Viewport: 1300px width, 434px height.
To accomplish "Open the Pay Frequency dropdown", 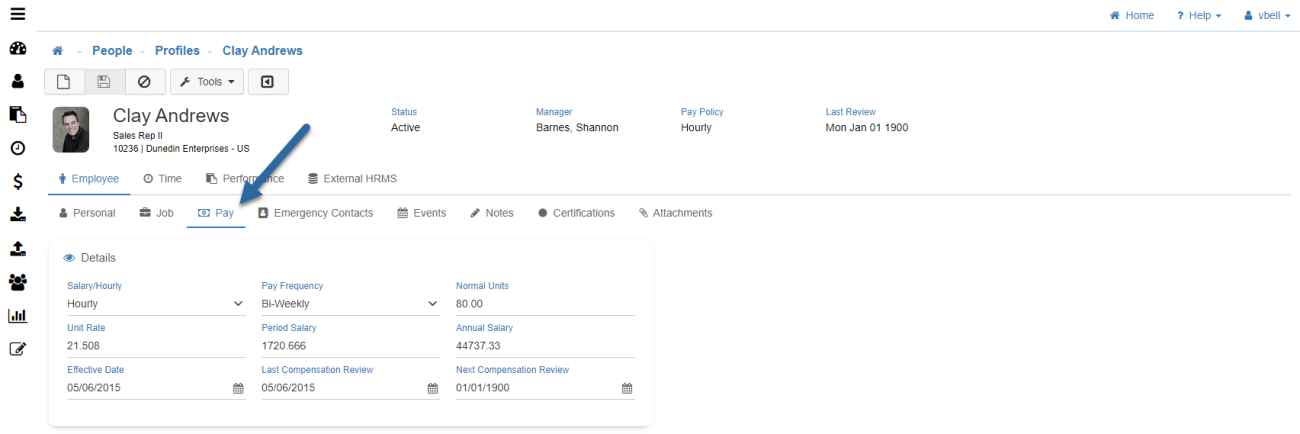I will pyautogui.click(x=433, y=304).
